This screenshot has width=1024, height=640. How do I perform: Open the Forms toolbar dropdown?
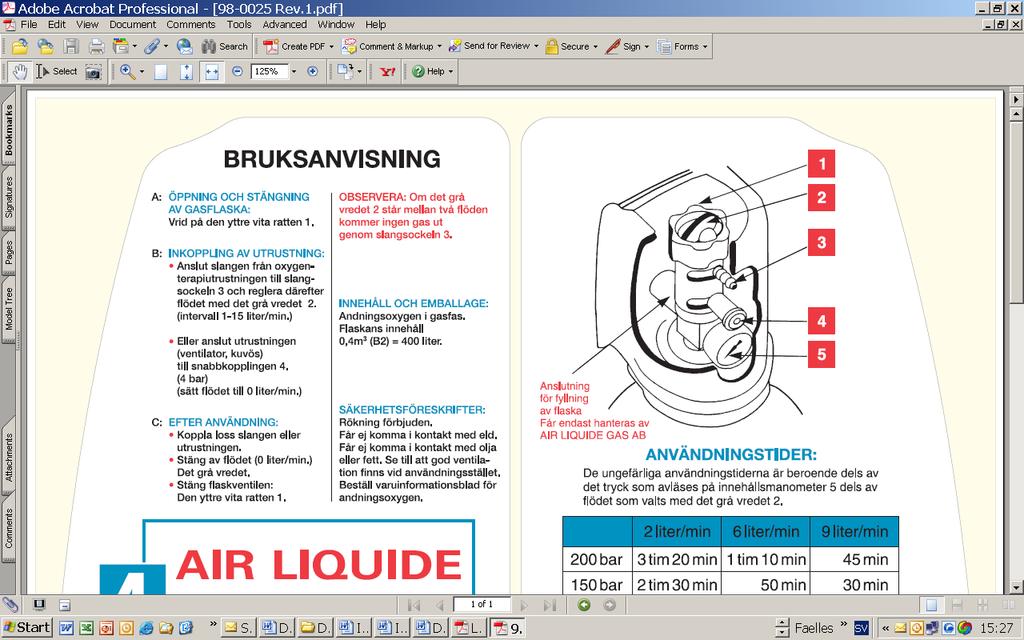coord(682,46)
